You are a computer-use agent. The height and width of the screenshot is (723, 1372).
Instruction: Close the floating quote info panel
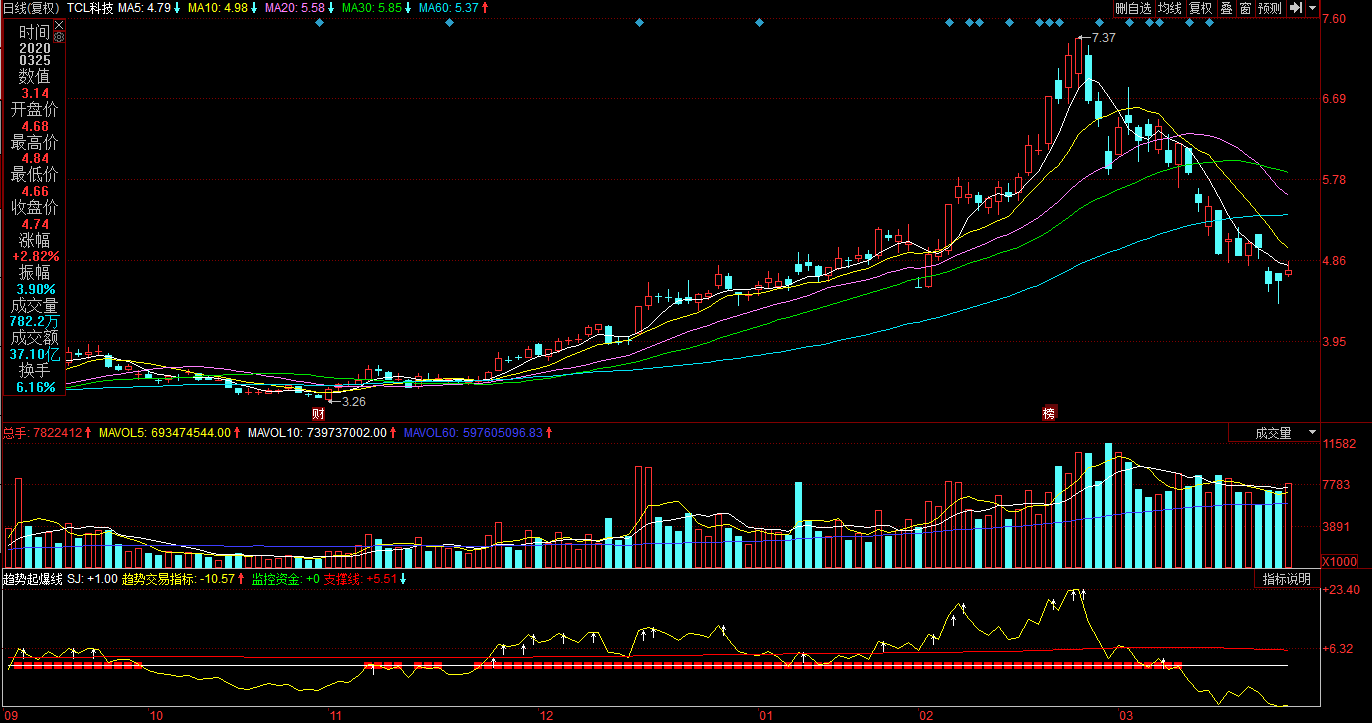pyautogui.click(x=58, y=23)
